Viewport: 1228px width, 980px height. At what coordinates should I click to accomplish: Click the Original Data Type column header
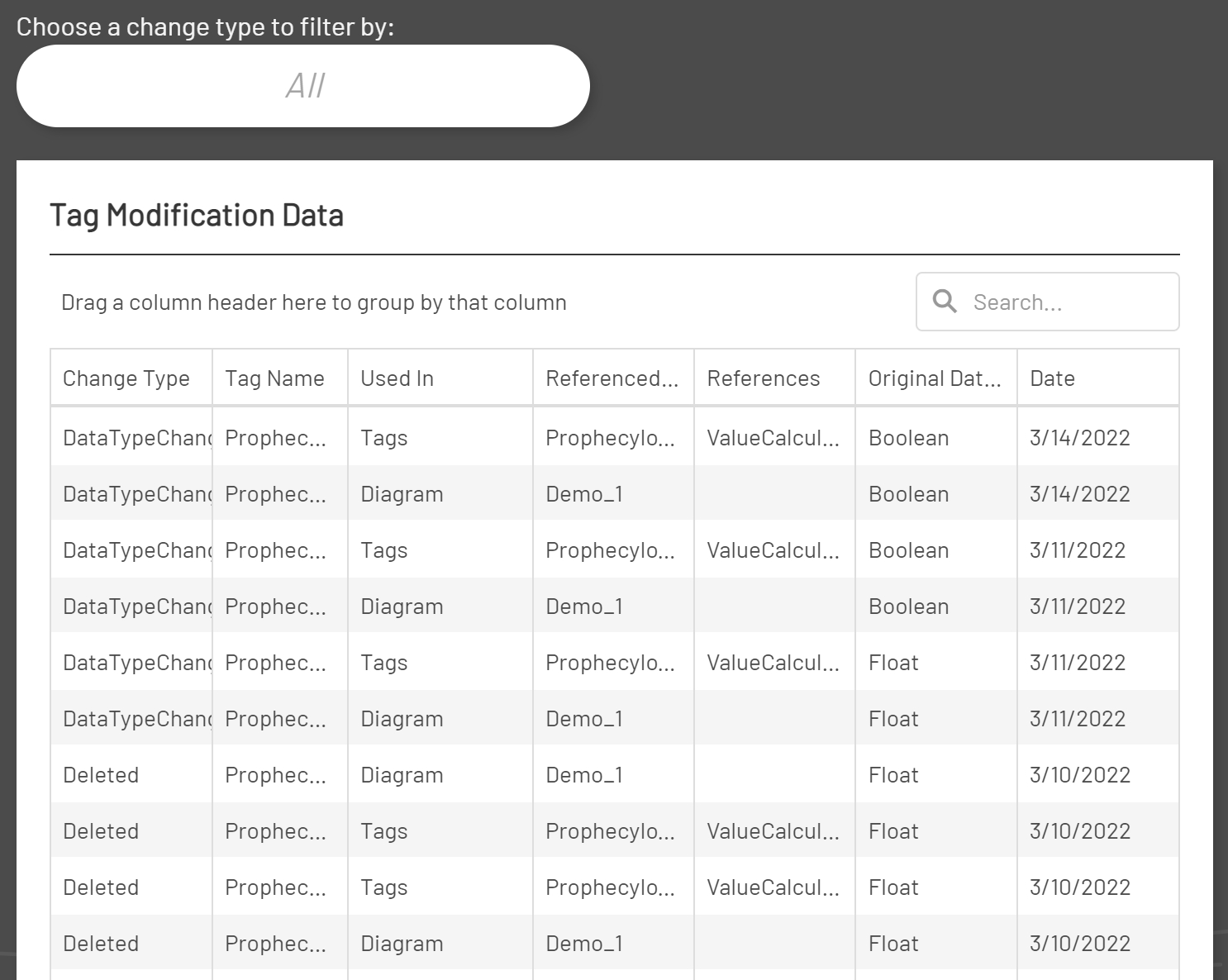[x=934, y=378]
